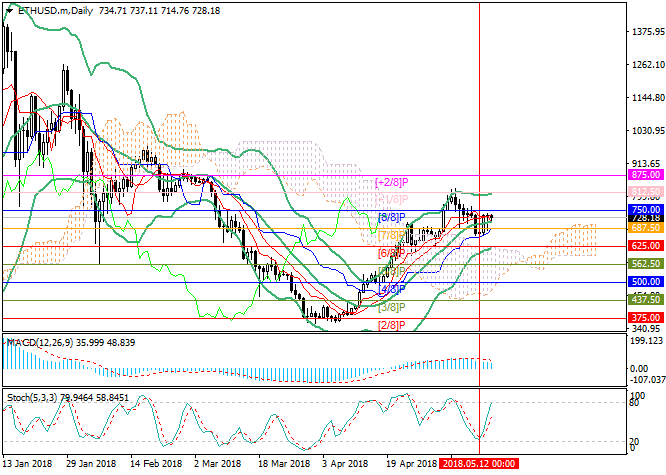Select the 13 Jan 2018 date label
666x475 pixels.
click(x=30, y=465)
